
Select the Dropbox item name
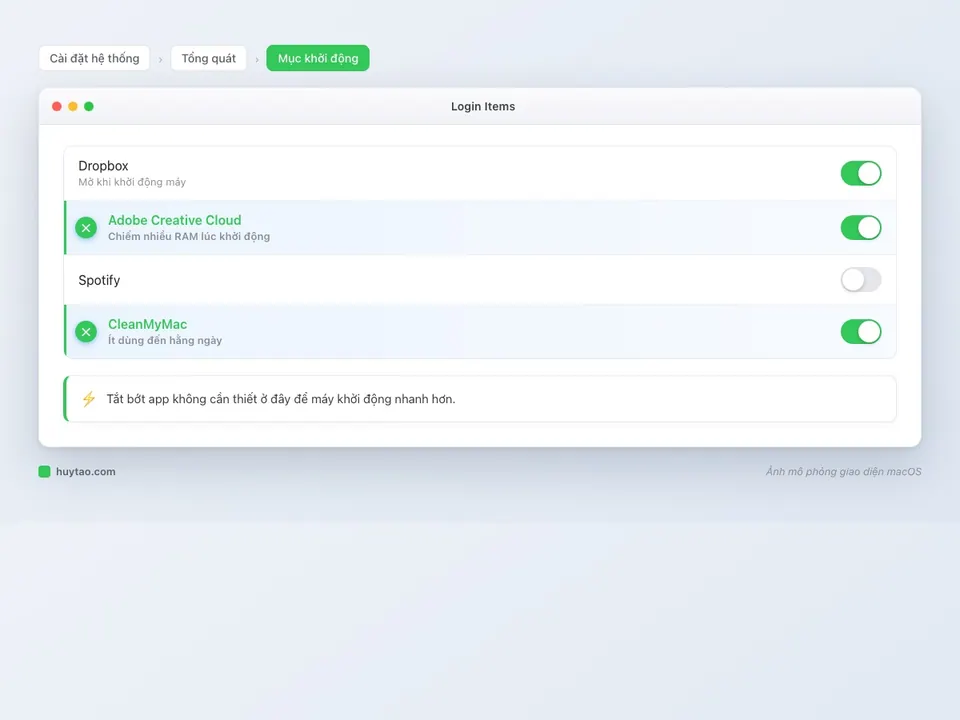point(103,166)
